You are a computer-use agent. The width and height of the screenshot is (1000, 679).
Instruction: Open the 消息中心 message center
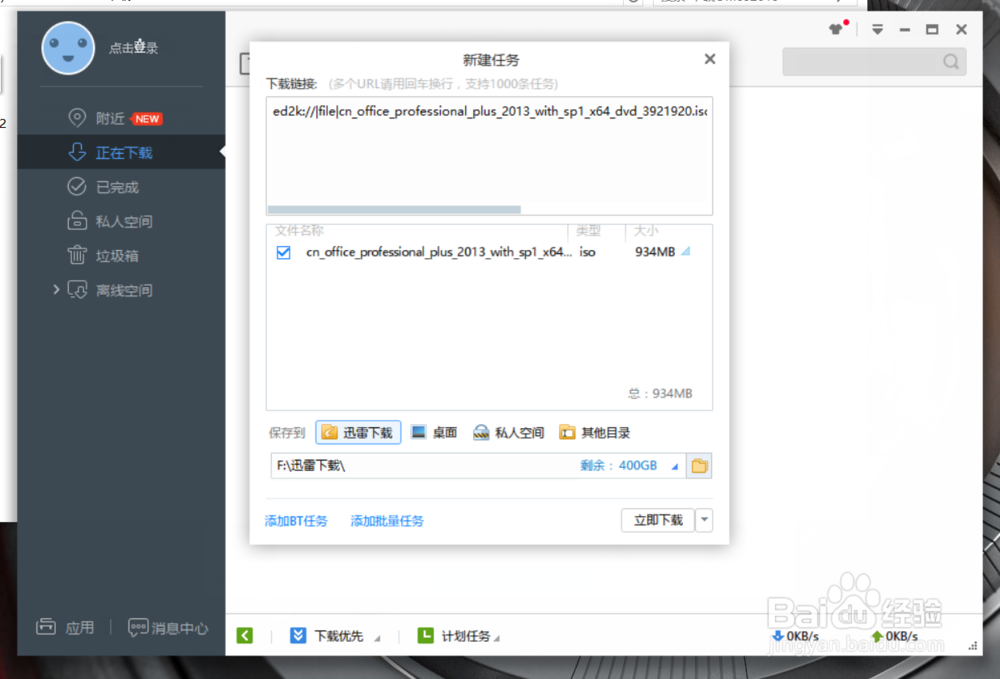point(168,628)
